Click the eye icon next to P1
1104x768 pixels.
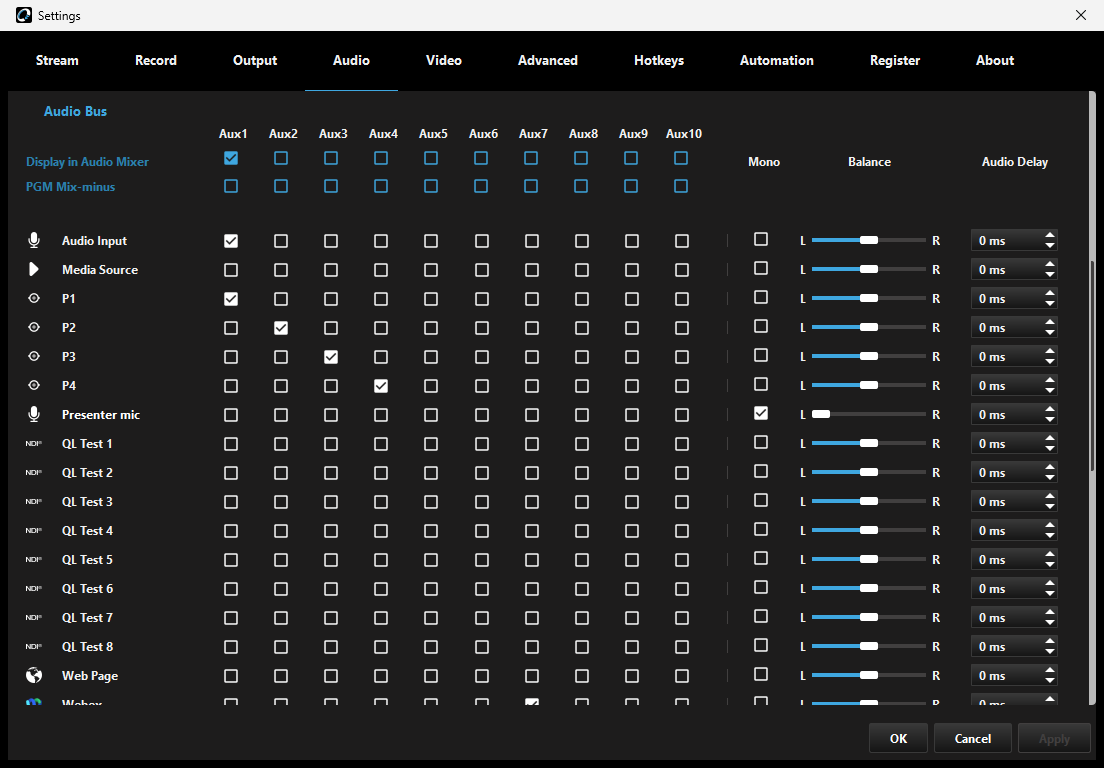[x=34, y=298]
